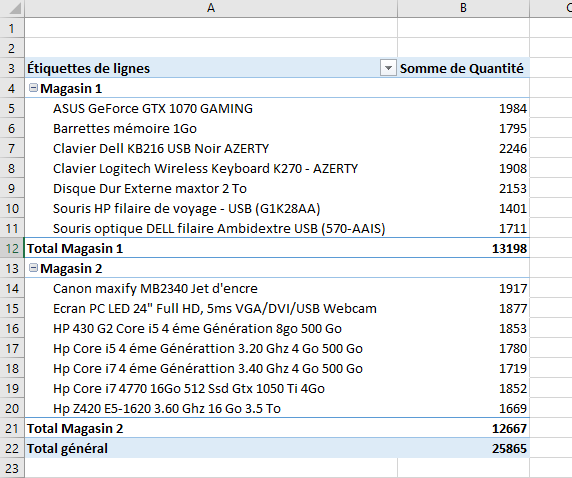Image resolution: width=572 pixels, height=478 pixels.
Task: Select row 22 header
Action: point(12,448)
